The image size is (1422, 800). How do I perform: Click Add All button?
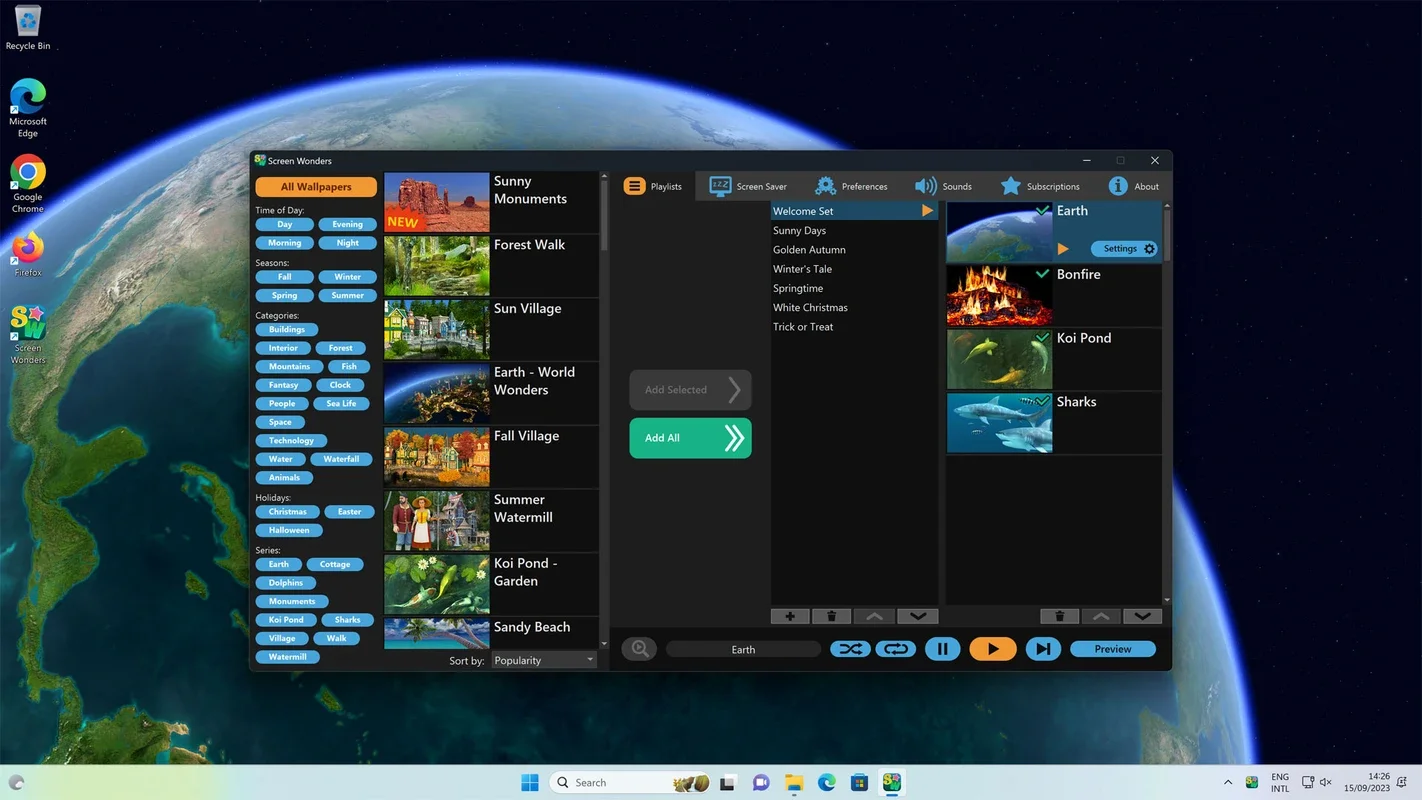click(x=690, y=438)
